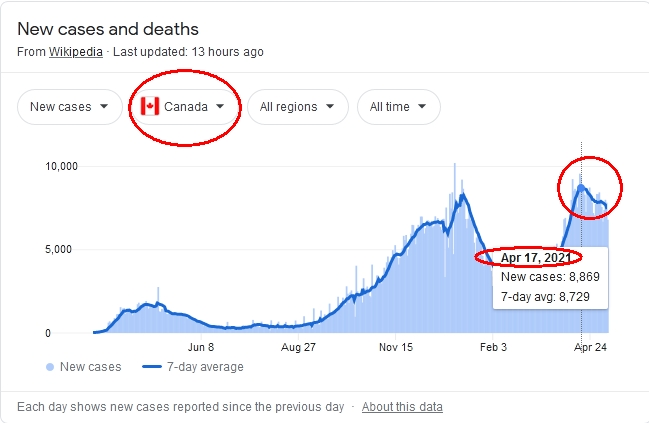649x423 pixels.
Task: Click the January peak of the chart line
Action: click(x=463, y=195)
